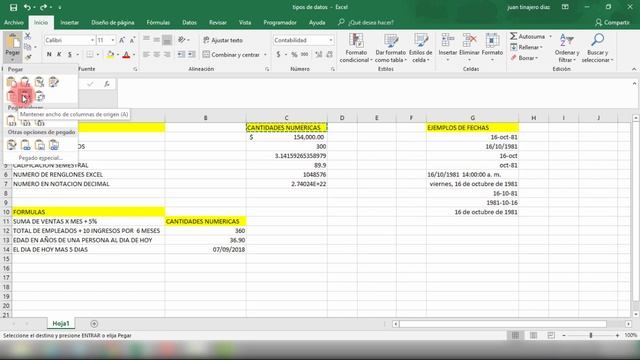
Task: Open the font size dropdown
Action: [x=113, y=40]
